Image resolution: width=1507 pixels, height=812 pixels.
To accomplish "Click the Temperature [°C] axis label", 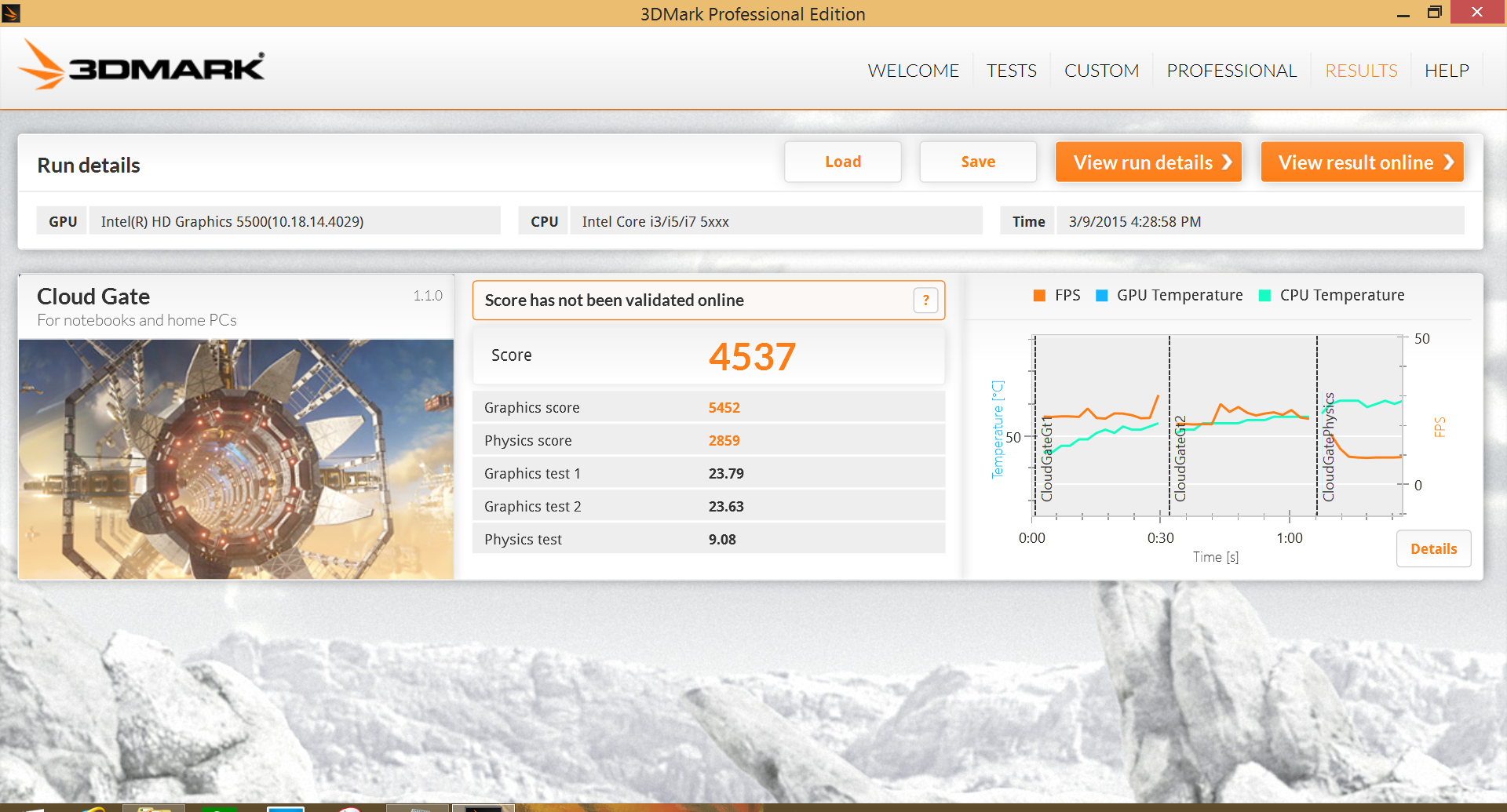I will (x=998, y=430).
